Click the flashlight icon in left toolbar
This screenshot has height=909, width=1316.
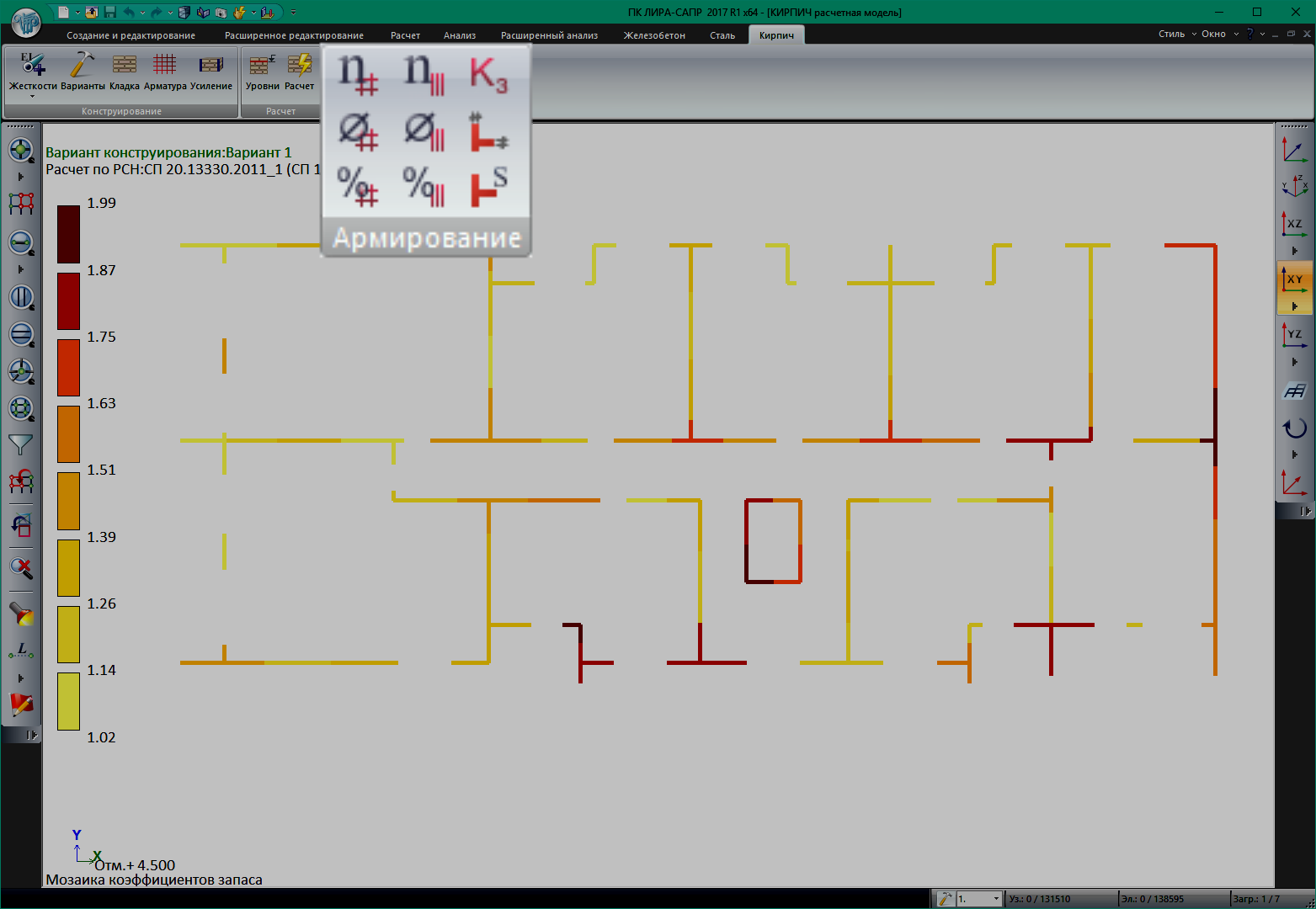tap(20, 614)
